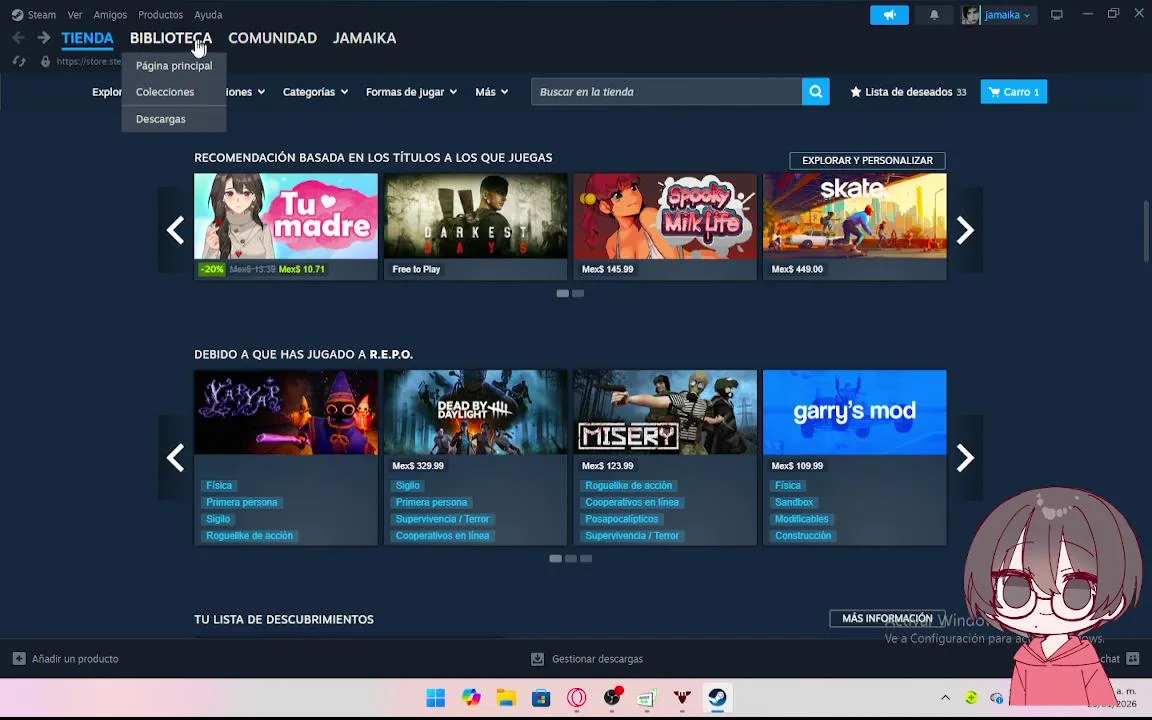The width and height of the screenshot is (1152, 720).
Task: Click the wishlist star icon
Action: 855,92
